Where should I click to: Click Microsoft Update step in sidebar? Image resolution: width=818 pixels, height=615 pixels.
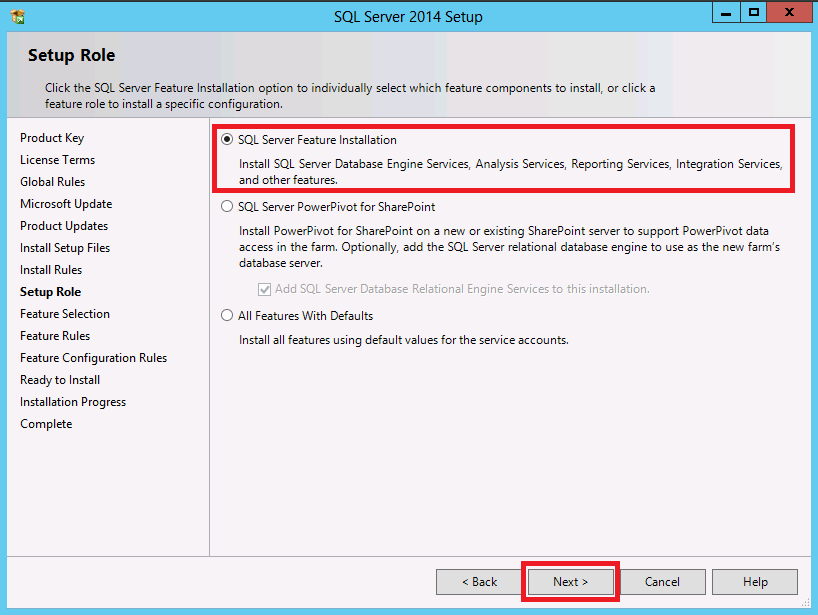click(66, 204)
